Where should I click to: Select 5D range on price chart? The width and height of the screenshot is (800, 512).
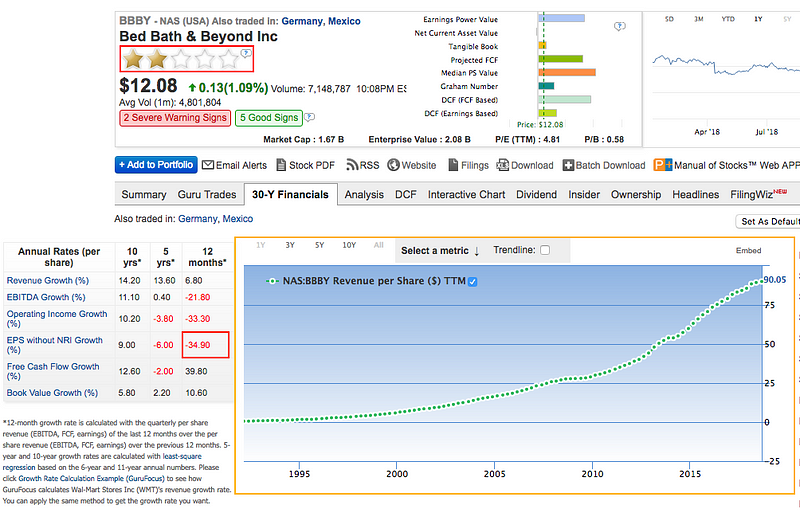point(669,19)
